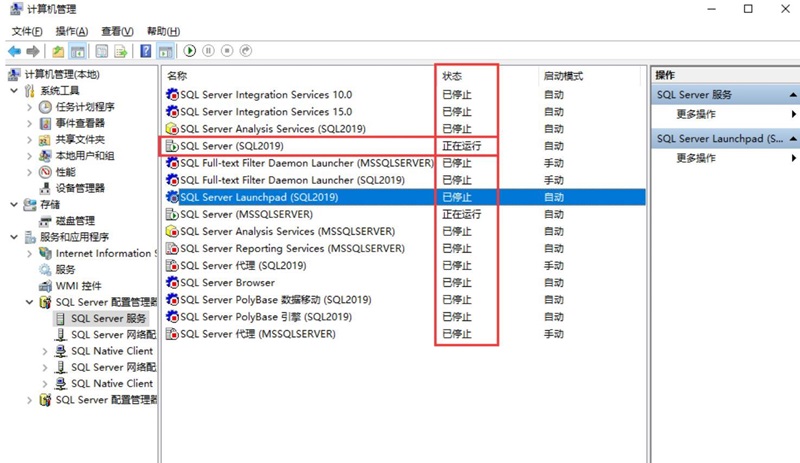Open the 文件(F) menu
Image resolution: width=800 pixels, height=463 pixels.
click(27, 32)
